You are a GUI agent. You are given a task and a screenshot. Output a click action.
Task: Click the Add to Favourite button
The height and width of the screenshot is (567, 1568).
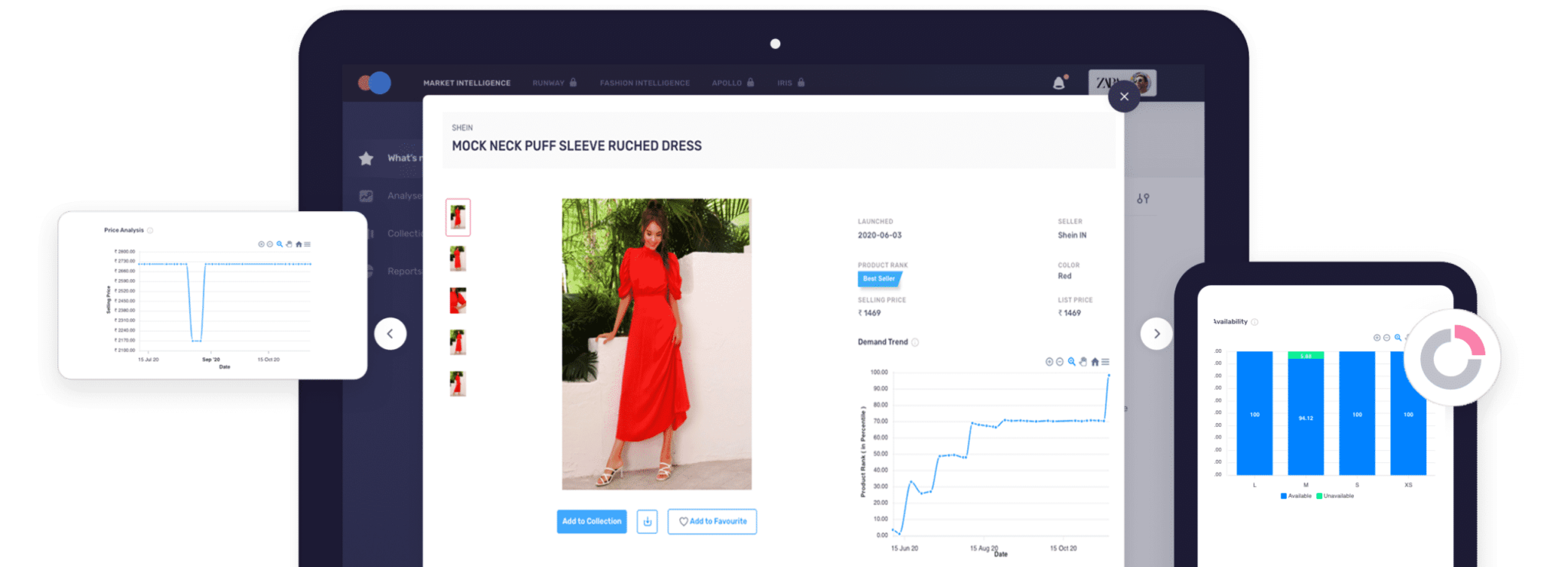(712, 522)
